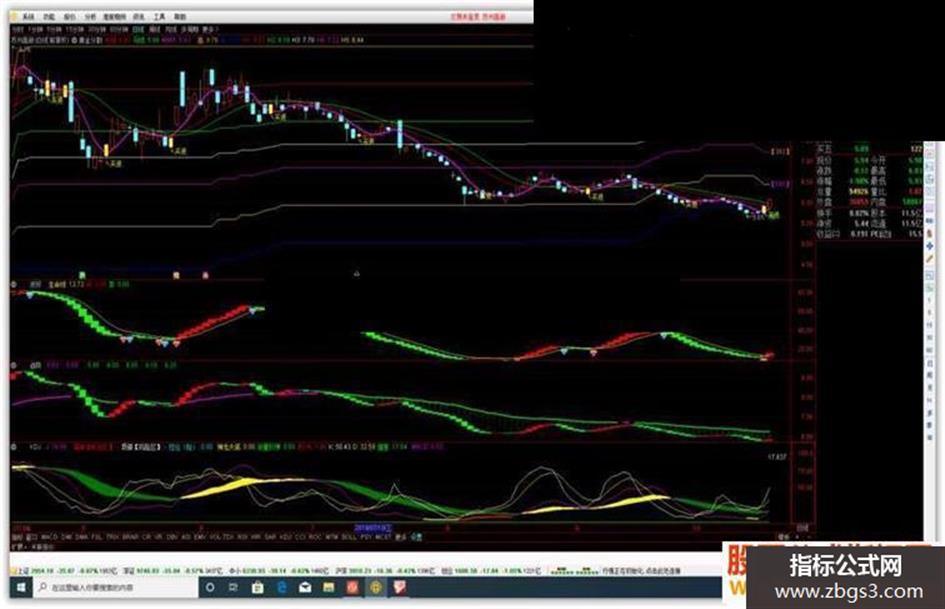Select the CCI indicator tab
The height and width of the screenshot is (609, 945).
301,536
